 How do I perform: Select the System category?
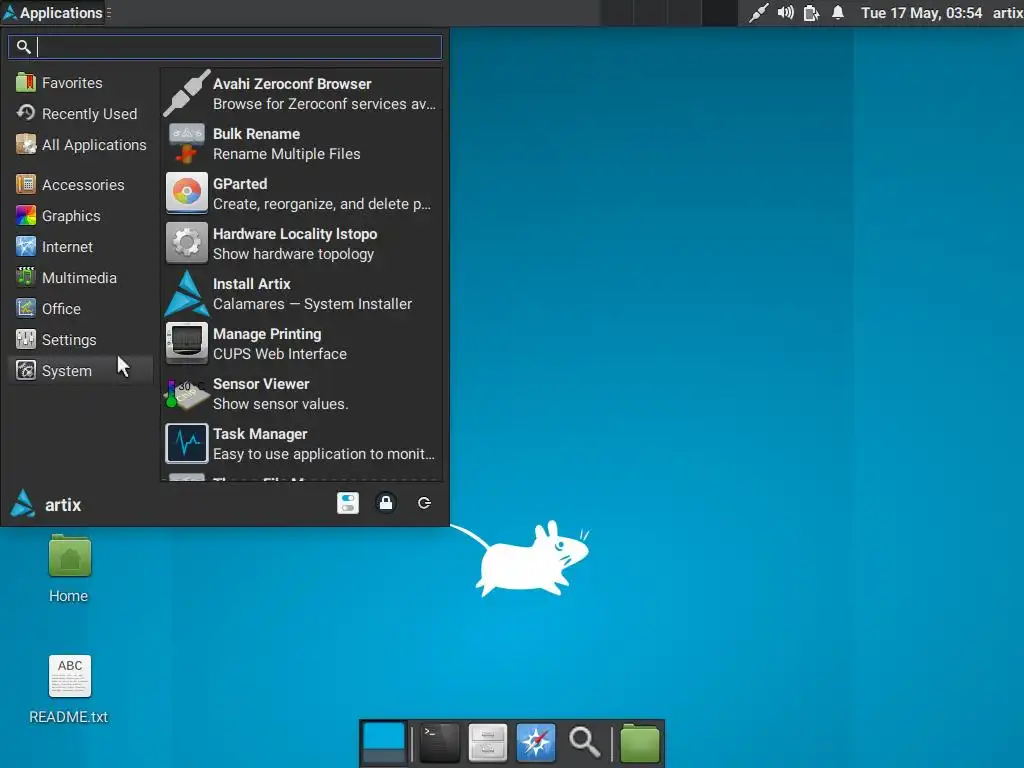pos(80,370)
